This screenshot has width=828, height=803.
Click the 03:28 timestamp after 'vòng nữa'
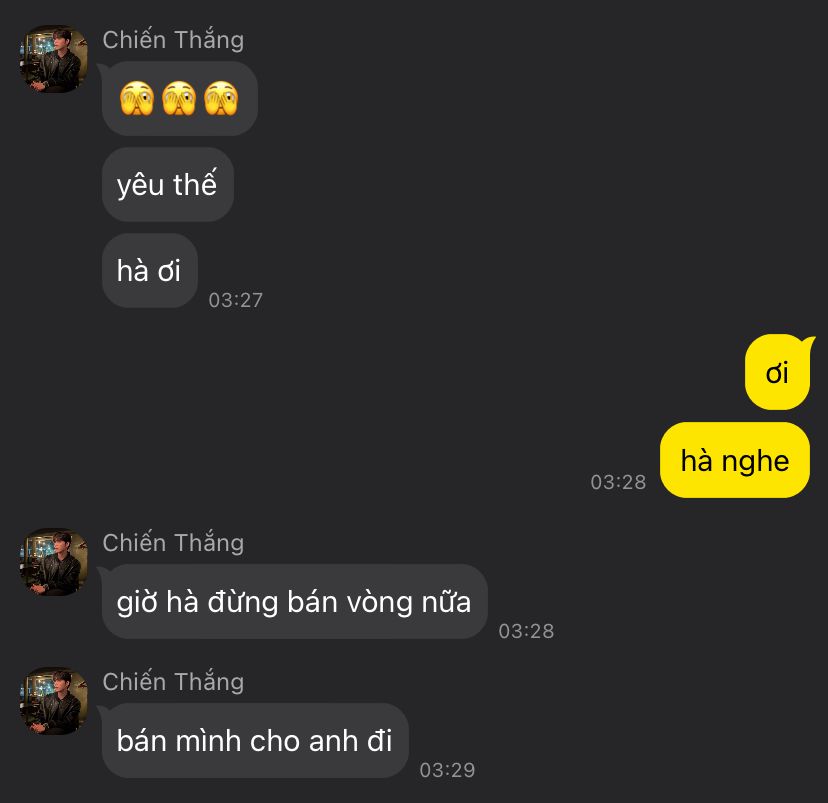click(526, 631)
